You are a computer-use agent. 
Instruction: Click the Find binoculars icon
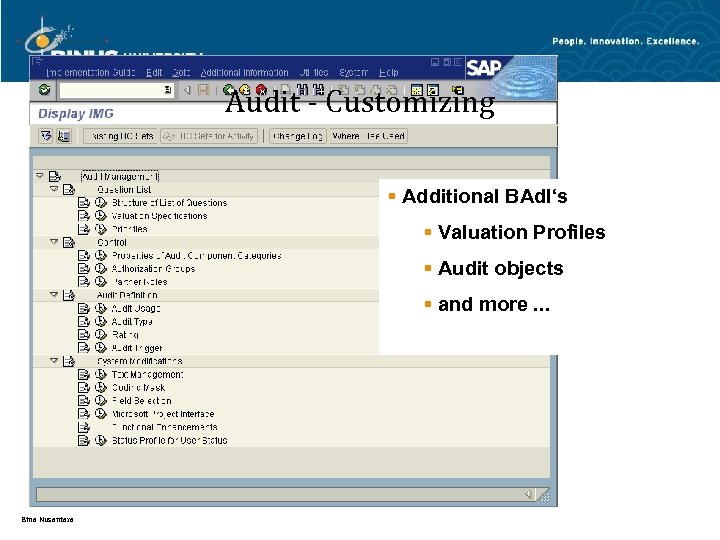pos(302,90)
